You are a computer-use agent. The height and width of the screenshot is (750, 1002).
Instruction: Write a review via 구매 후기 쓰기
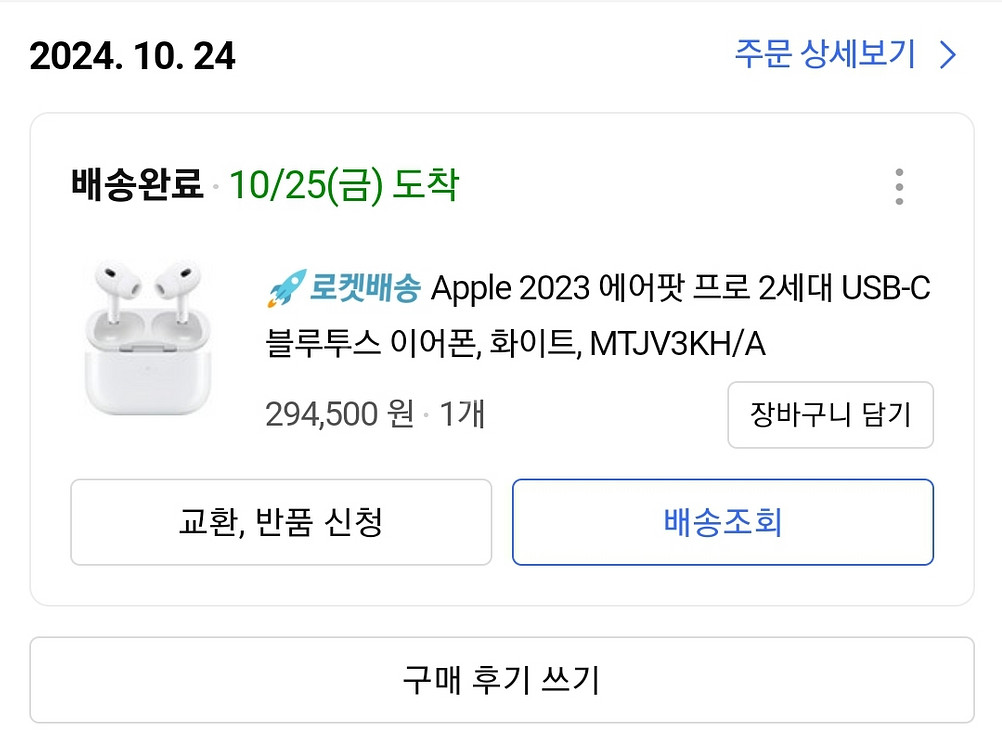click(502, 680)
